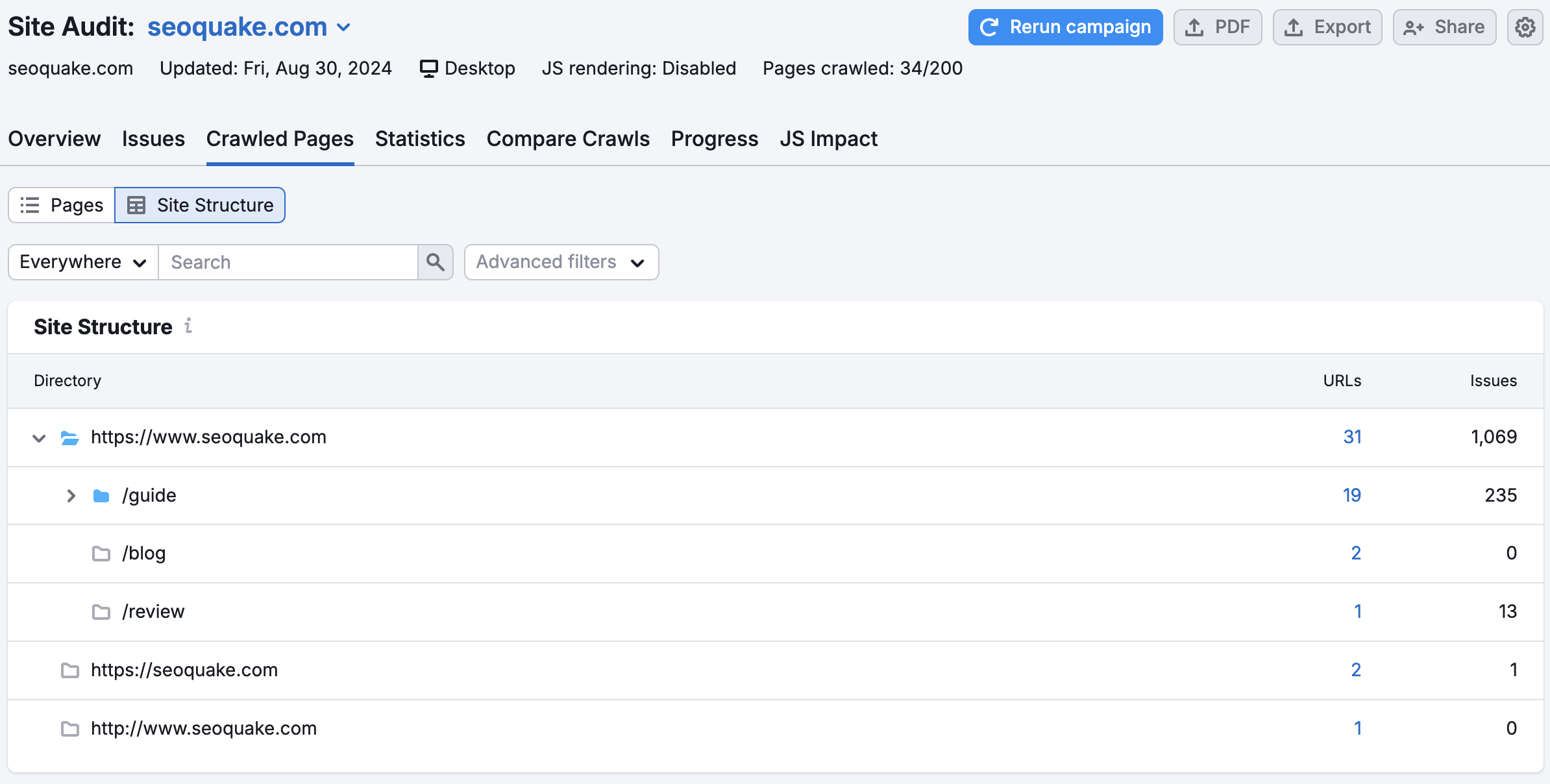Image resolution: width=1550 pixels, height=784 pixels.
Task: Click the folder icon next to /blog
Action: click(101, 553)
